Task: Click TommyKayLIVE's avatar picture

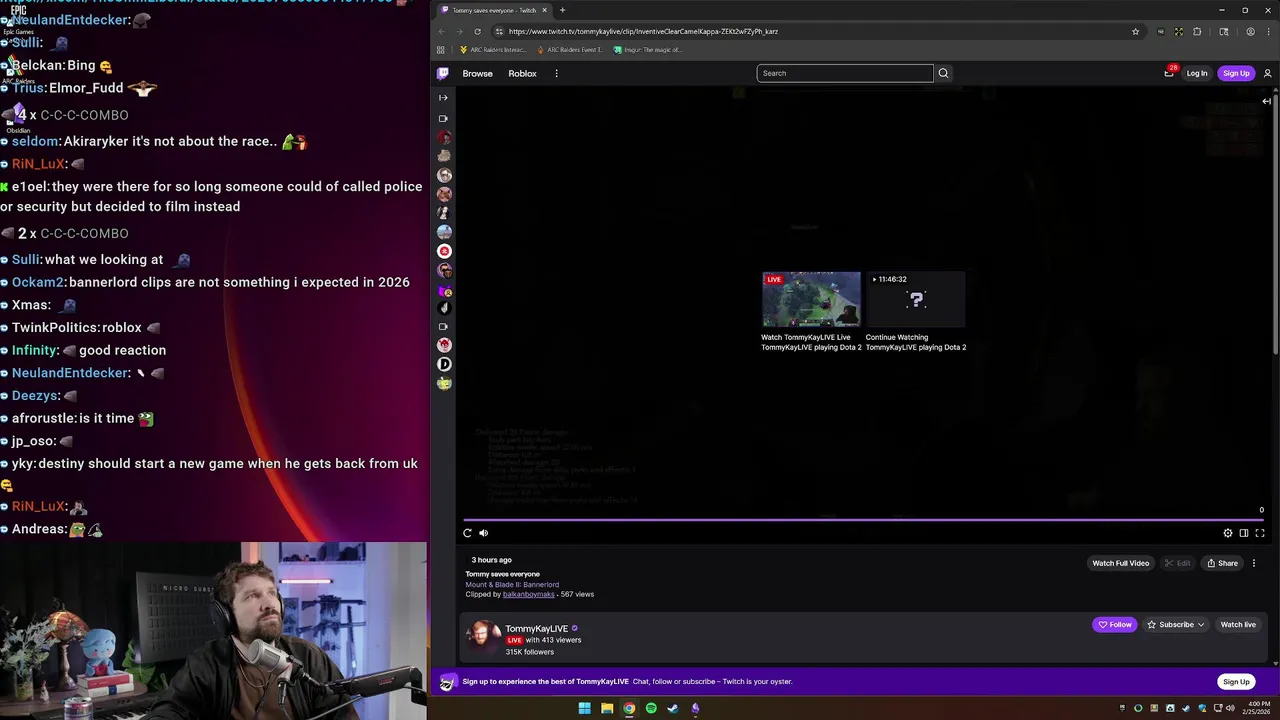Action: pyautogui.click(x=483, y=638)
